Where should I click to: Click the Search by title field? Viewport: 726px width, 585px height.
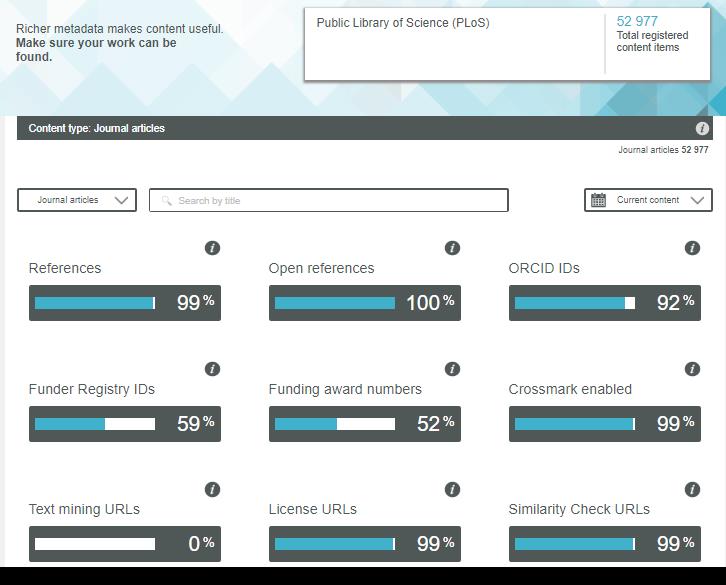click(329, 201)
